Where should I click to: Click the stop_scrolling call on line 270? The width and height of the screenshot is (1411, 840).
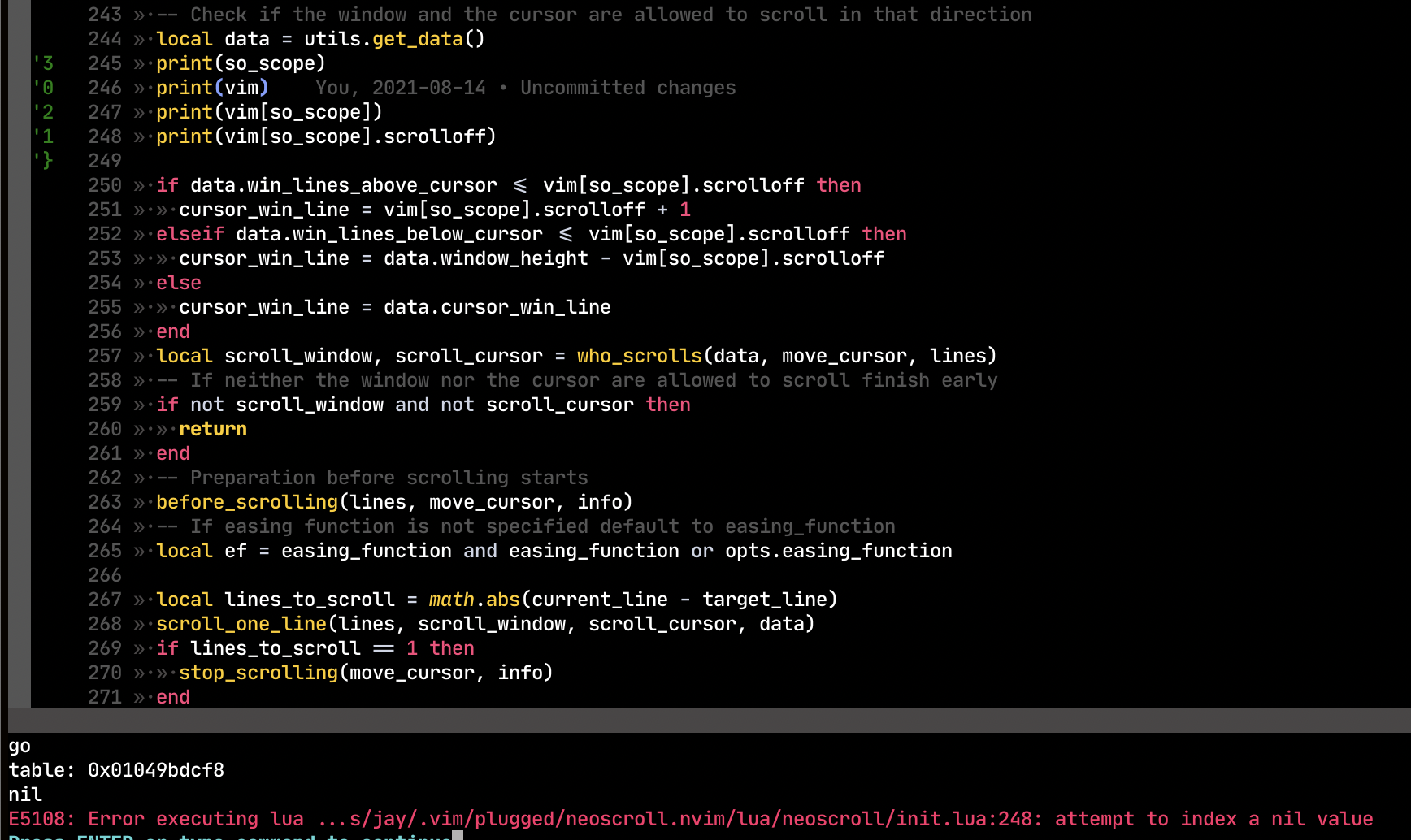258,672
